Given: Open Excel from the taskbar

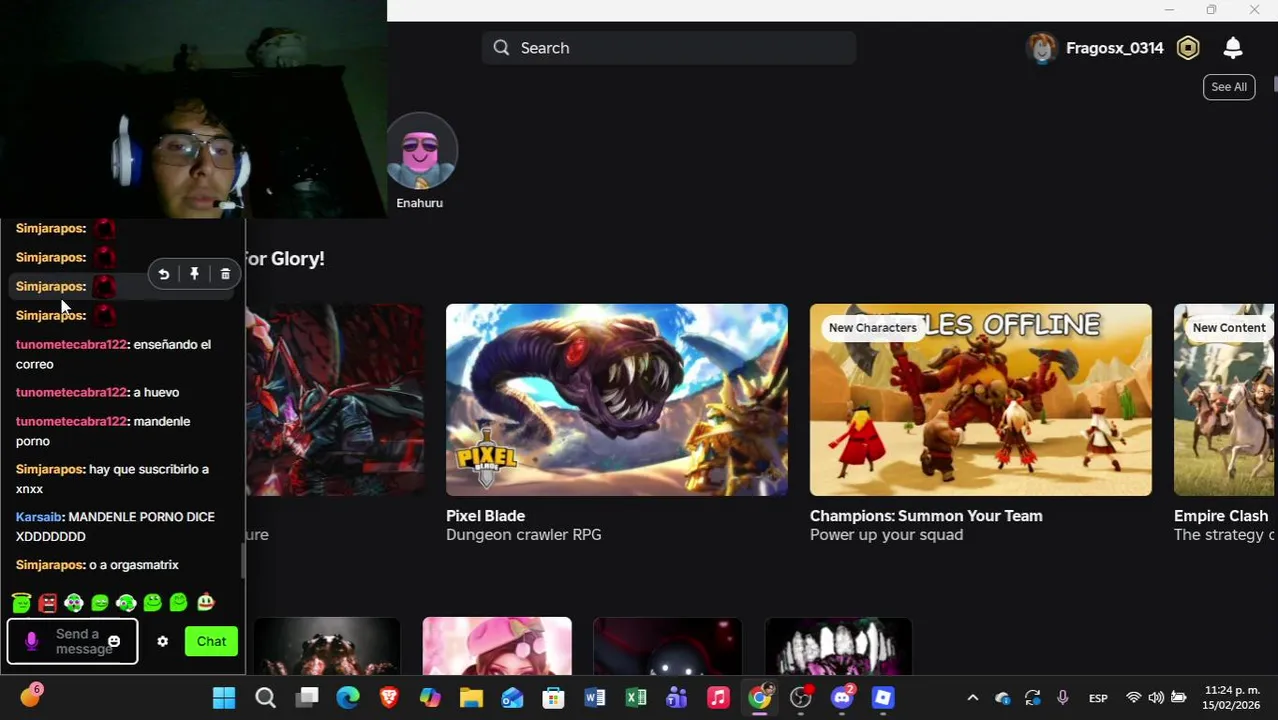Looking at the screenshot, I should click(635, 698).
